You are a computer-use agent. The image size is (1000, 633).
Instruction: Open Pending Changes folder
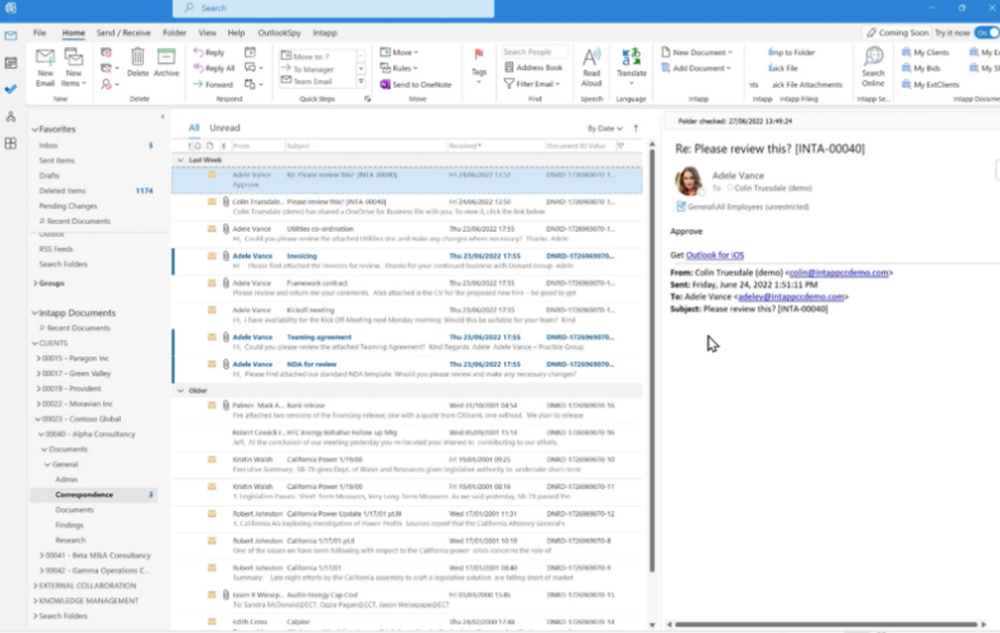[x=68, y=206]
